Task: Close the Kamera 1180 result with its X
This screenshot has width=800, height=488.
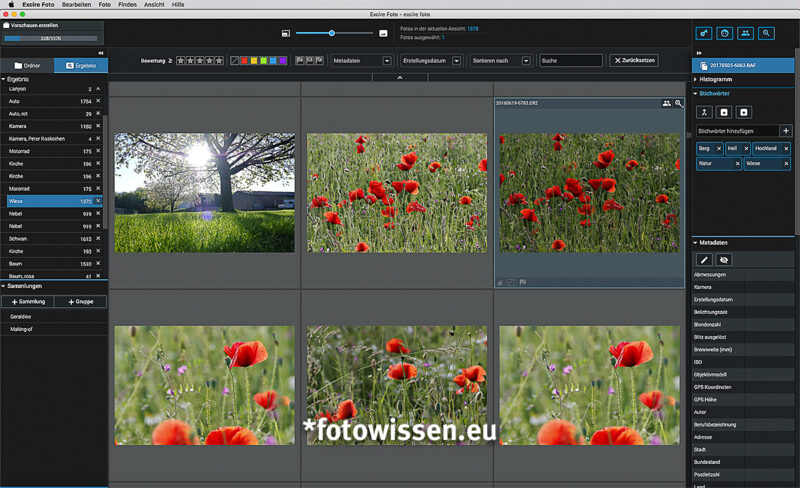Action: (98, 126)
